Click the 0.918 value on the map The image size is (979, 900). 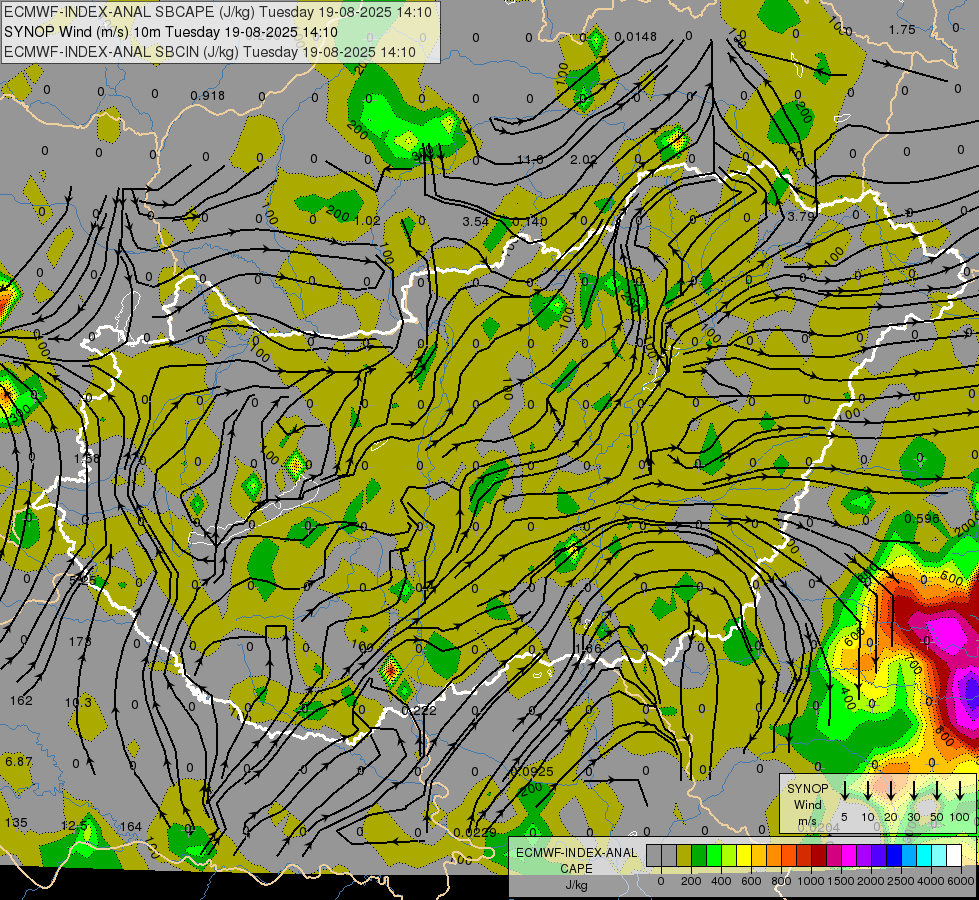point(207,96)
